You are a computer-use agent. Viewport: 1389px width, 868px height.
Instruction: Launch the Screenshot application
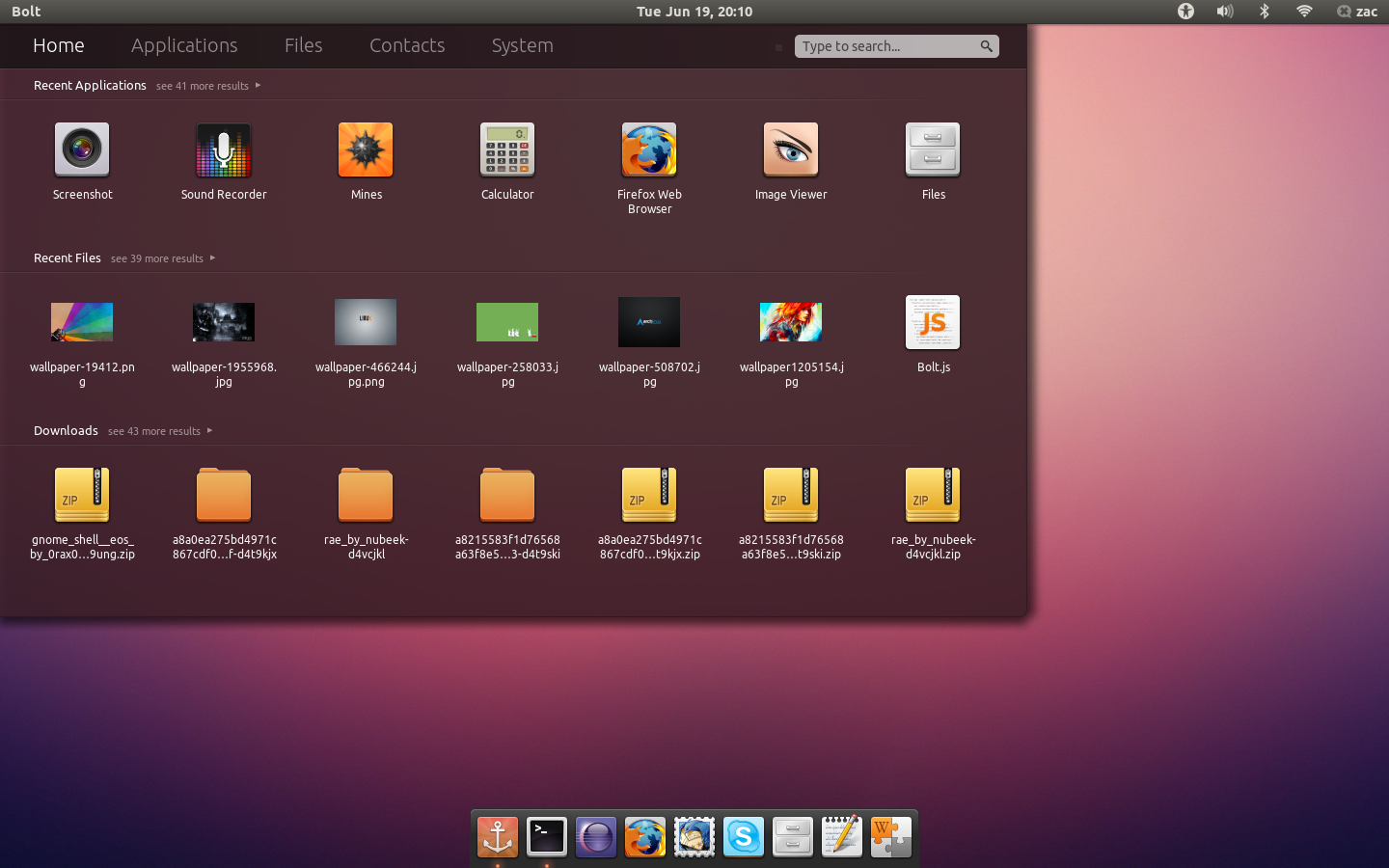tap(82, 149)
